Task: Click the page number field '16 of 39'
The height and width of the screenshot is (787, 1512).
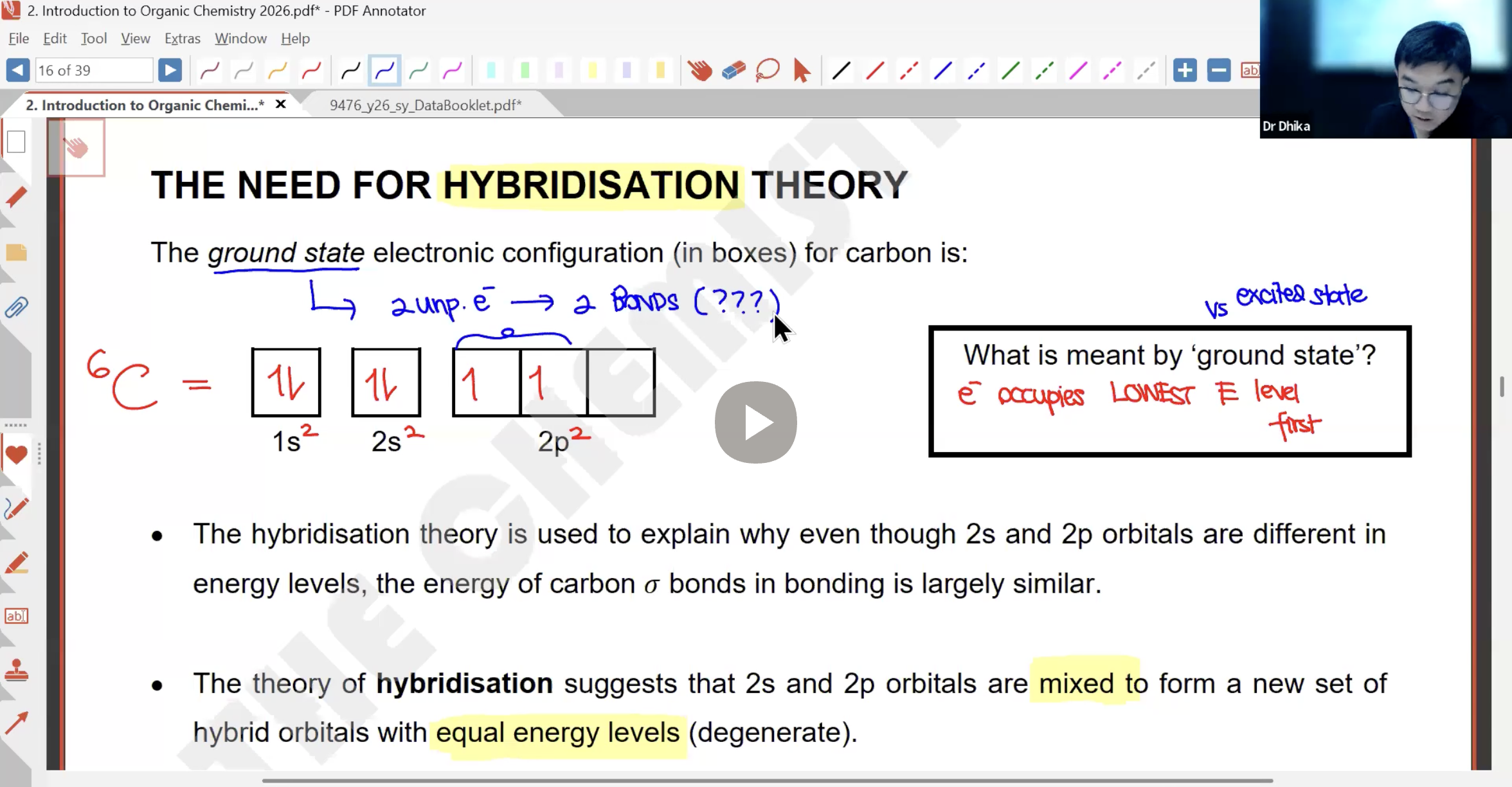Action: 94,70
